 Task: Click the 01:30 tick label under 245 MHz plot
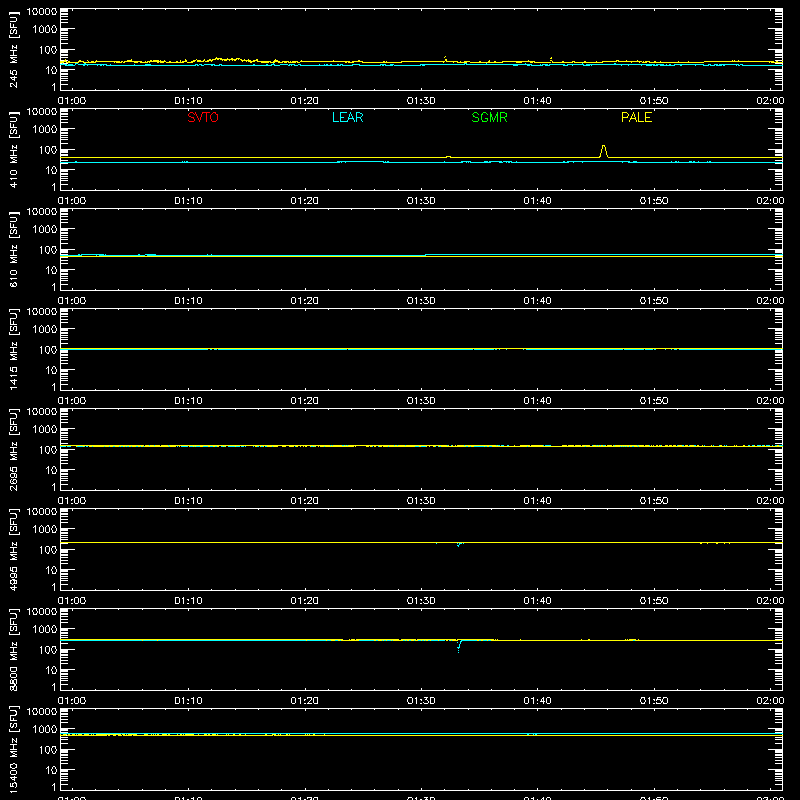421,101
